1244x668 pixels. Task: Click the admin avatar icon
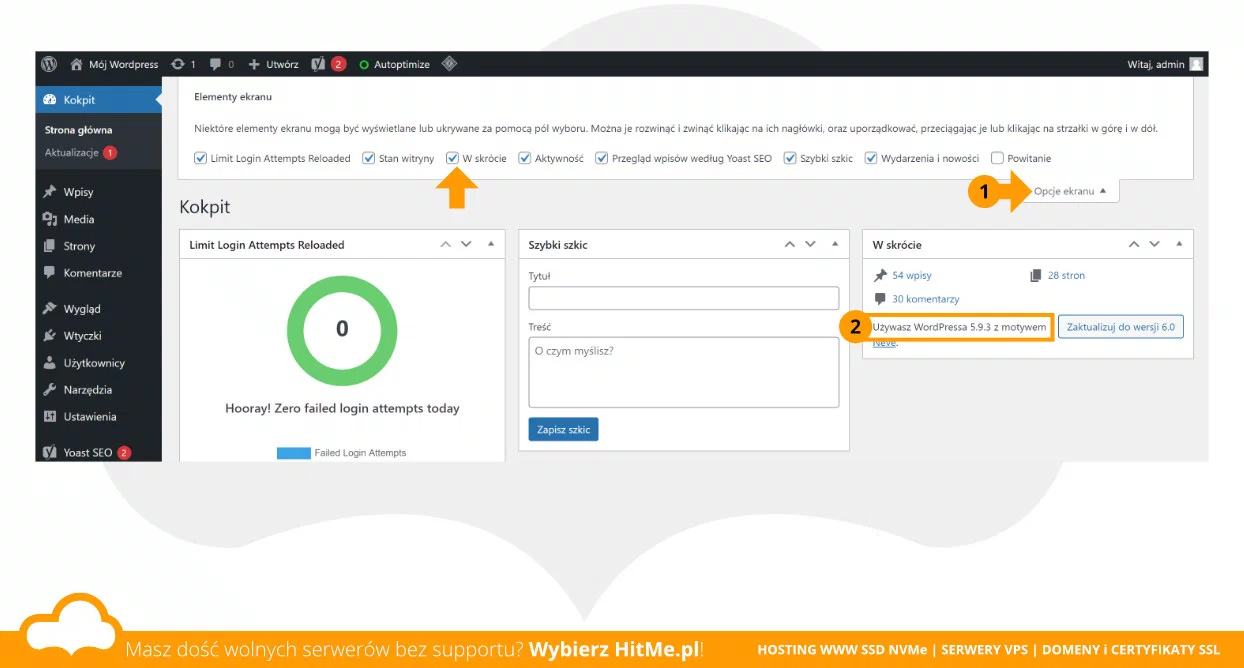[x=1196, y=64]
